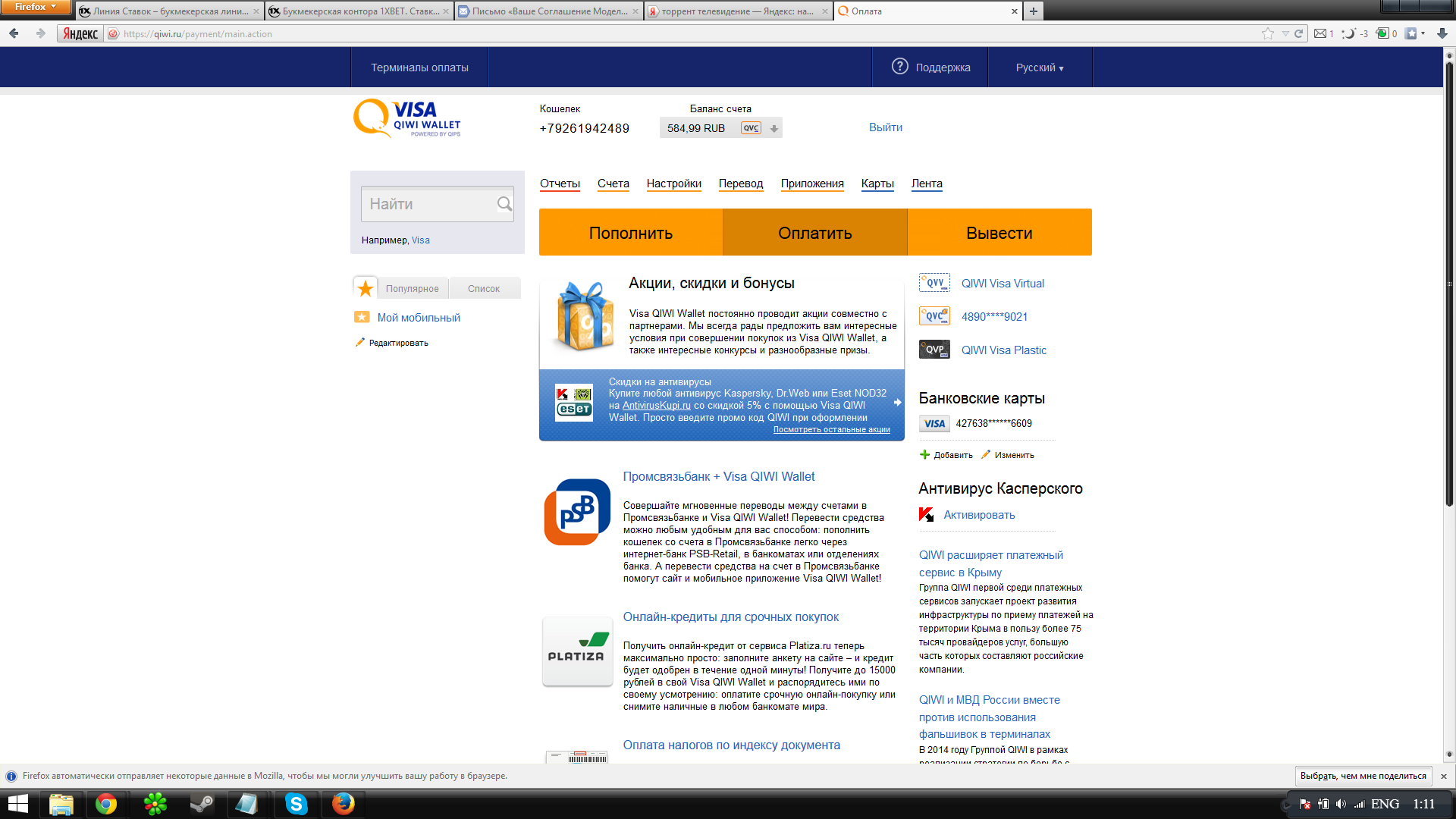Select the Популярное tab
1456x819 pixels.
coord(412,288)
